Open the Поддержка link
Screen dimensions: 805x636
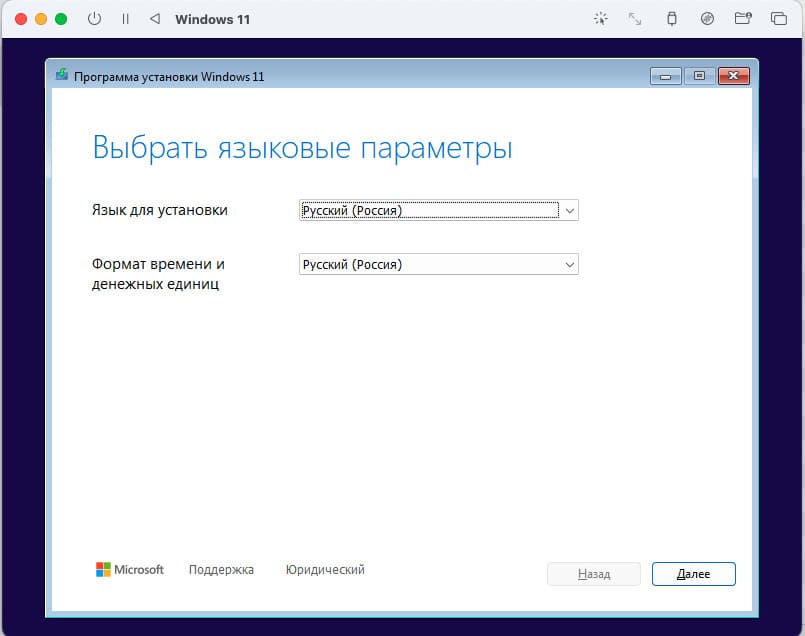pyautogui.click(x=221, y=570)
